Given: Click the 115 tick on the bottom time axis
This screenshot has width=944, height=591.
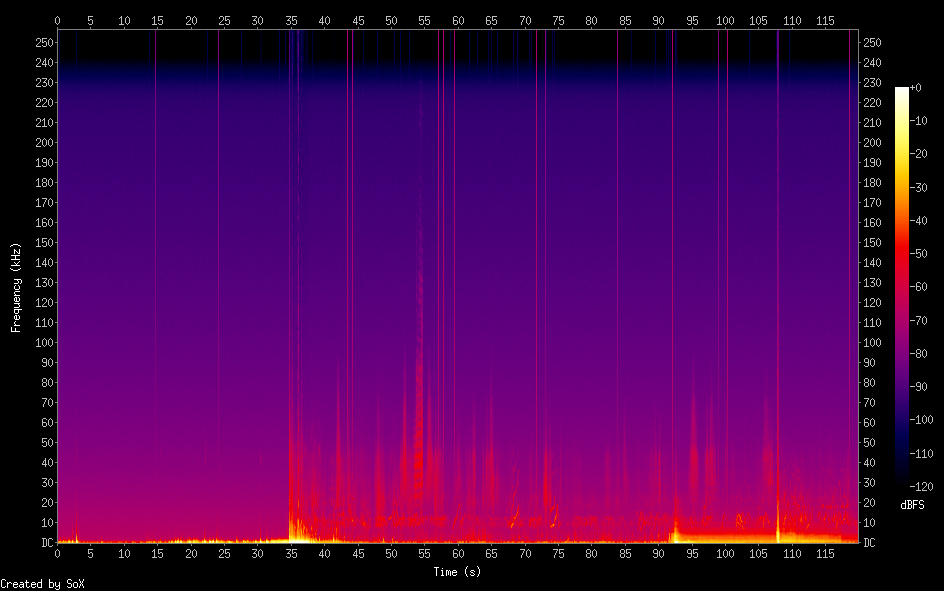Looking at the screenshot, I should (825, 554).
